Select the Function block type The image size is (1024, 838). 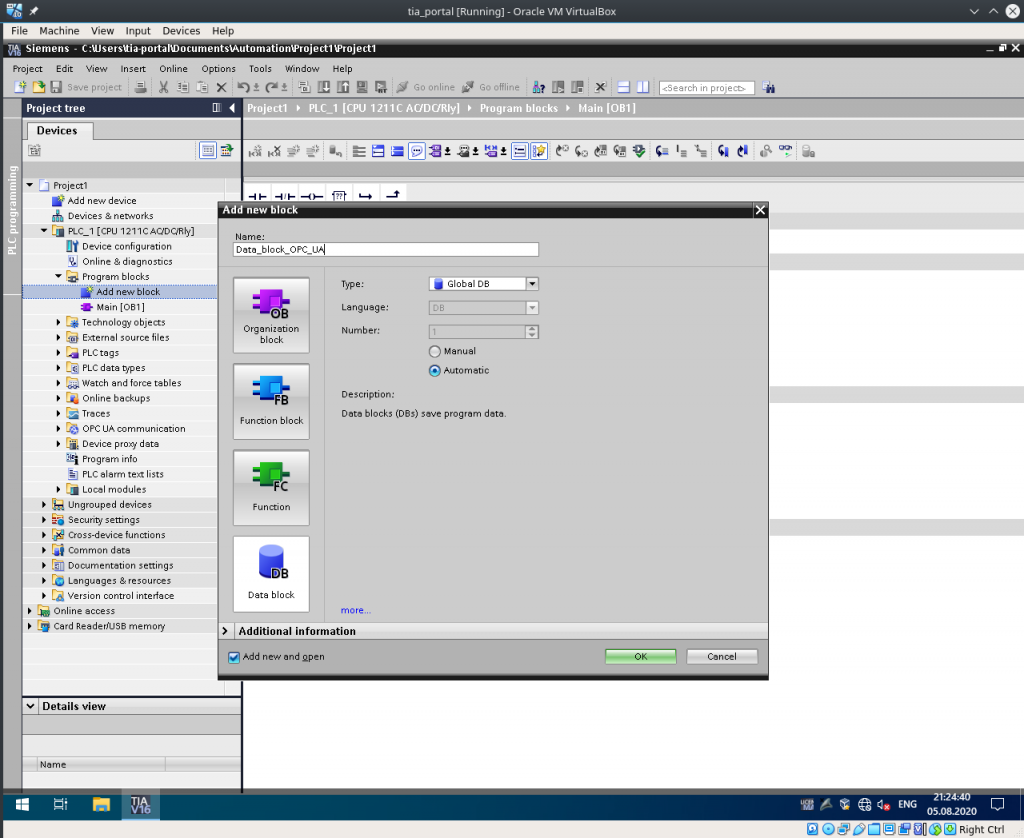click(271, 402)
